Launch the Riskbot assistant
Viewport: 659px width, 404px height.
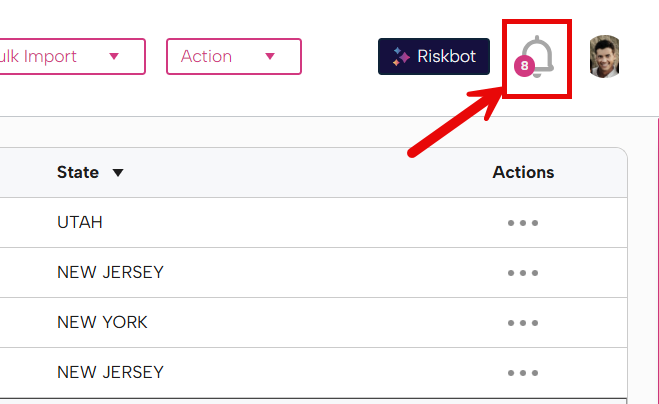click(x=434, y=57)
